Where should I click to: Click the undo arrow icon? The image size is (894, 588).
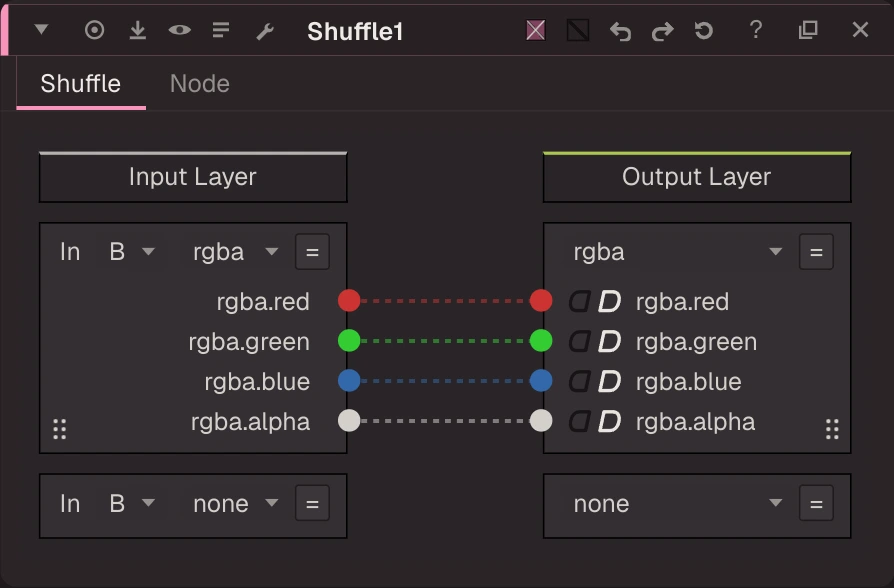(x=620, y=31)
